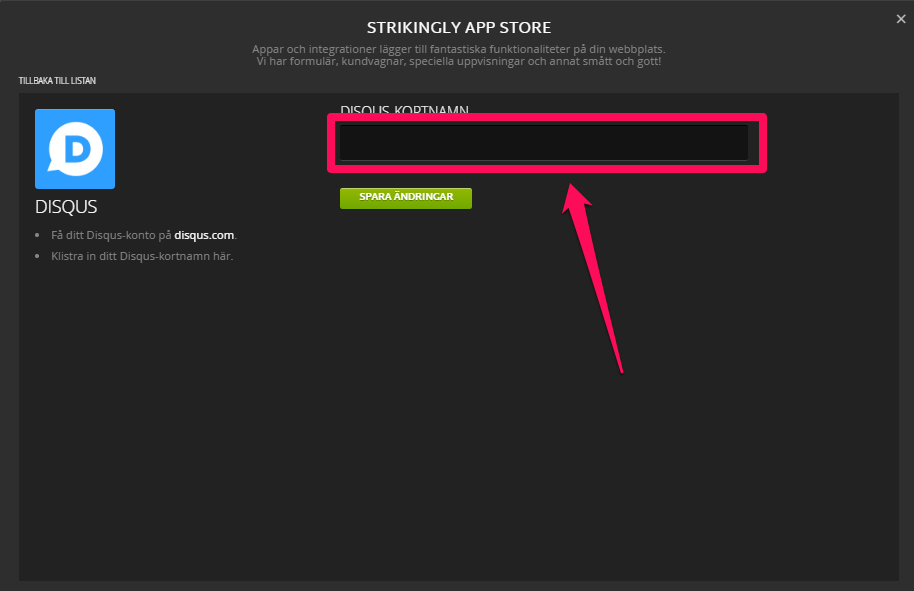Click the Disqus shortname input field
Viewport: 914px width, 591px height.
(543, 143)
